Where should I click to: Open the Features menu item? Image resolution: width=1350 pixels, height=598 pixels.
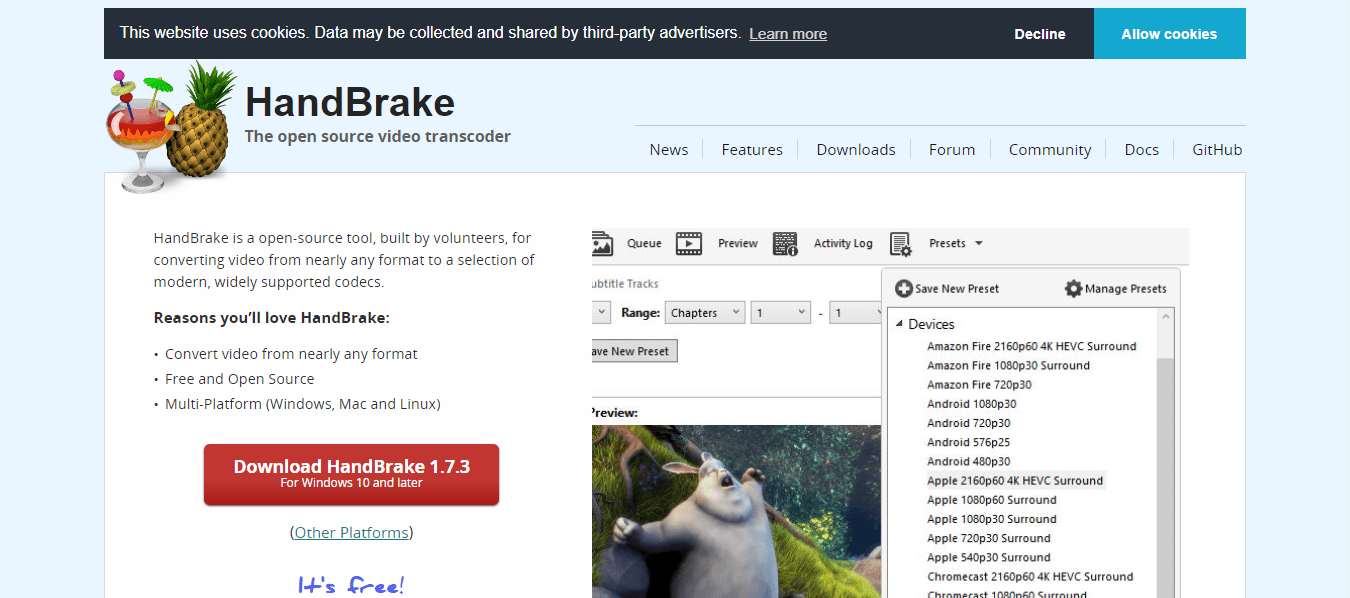[x=752, y=150]
